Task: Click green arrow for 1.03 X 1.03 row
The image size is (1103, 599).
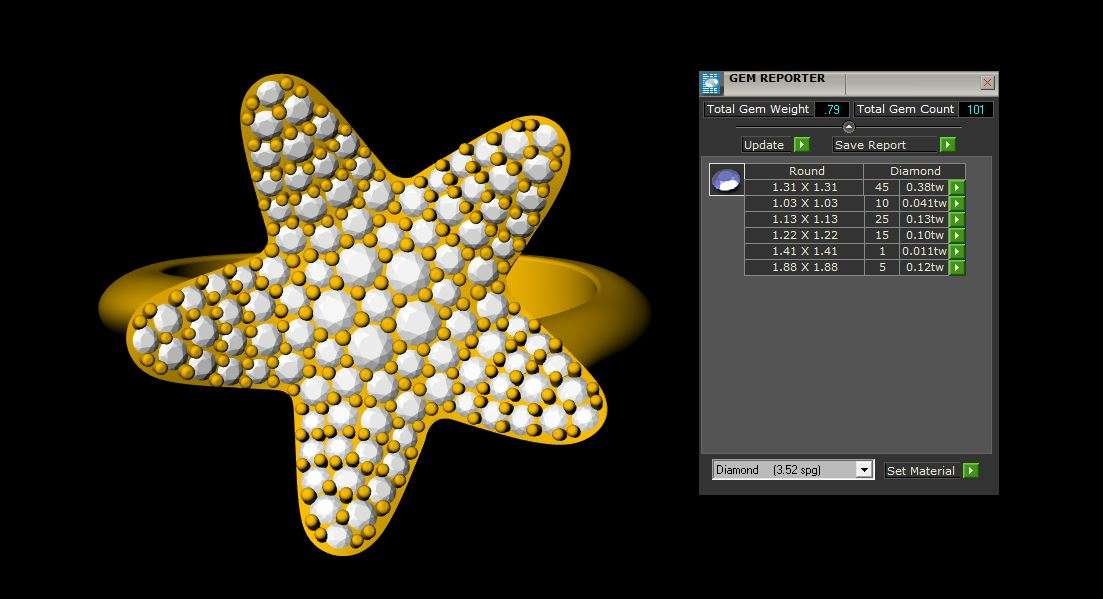Action: tap(957, 203)
